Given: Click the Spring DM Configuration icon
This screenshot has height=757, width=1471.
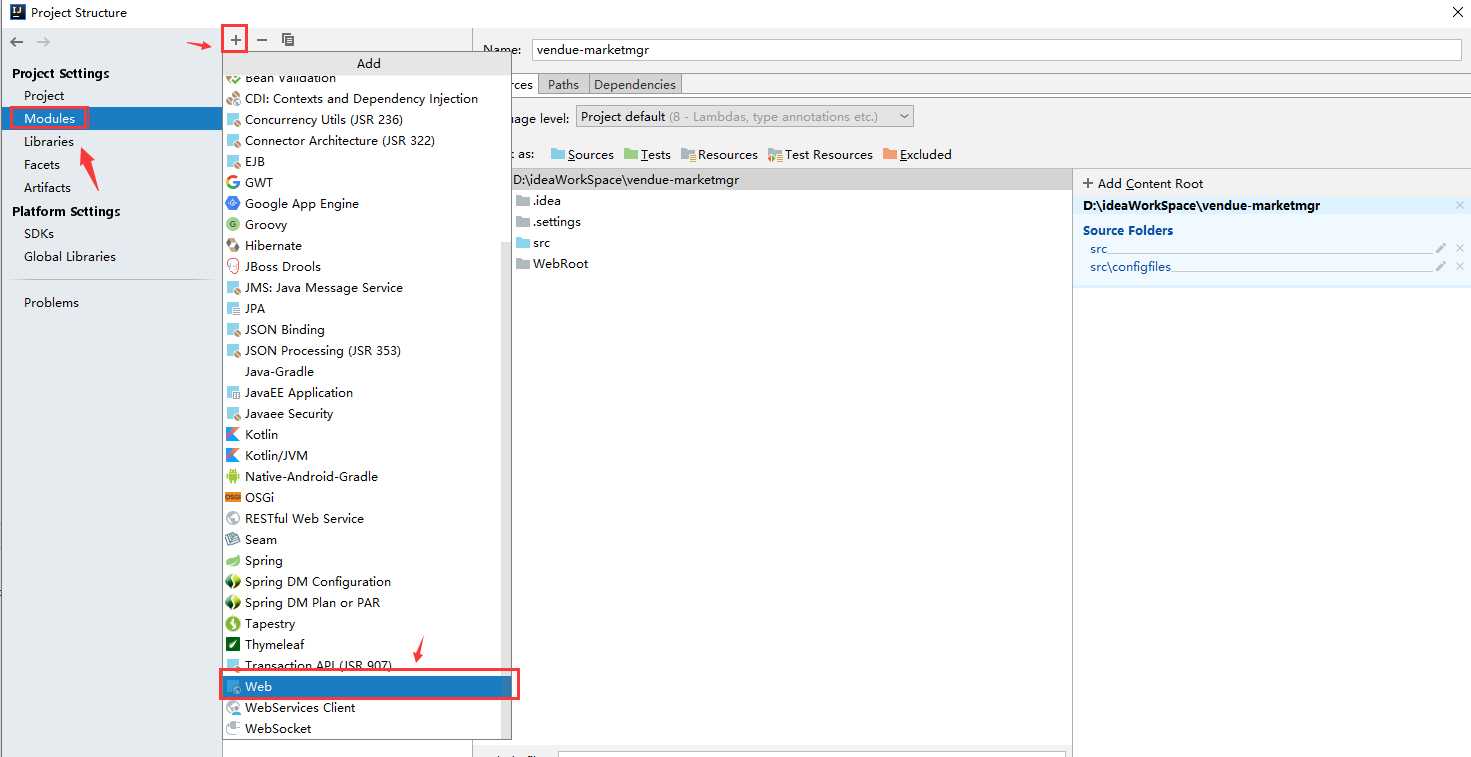Looking at the screenshot, I should coord(233,581).
